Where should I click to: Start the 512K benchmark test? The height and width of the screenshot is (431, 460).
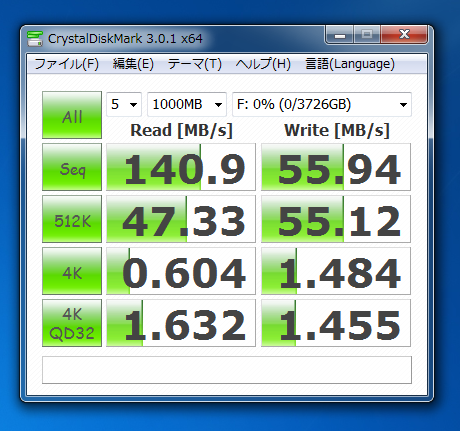point(72,219)
